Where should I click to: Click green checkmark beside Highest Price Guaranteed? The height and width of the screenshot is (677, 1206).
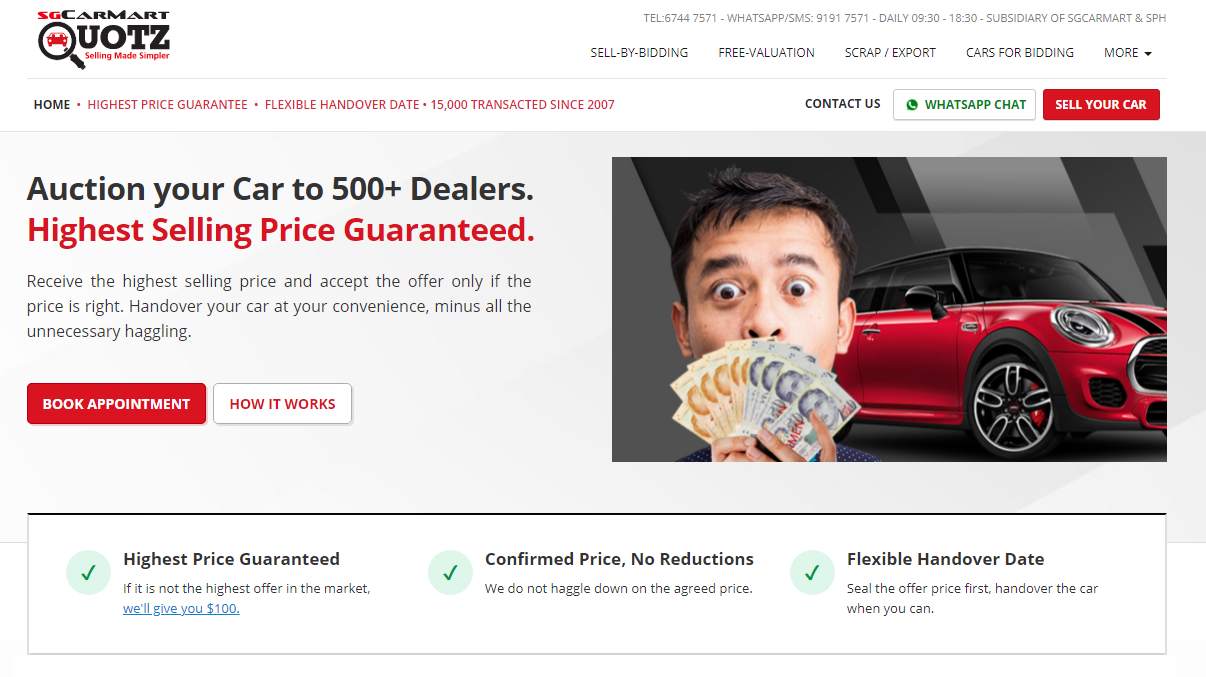click(88, 573)
